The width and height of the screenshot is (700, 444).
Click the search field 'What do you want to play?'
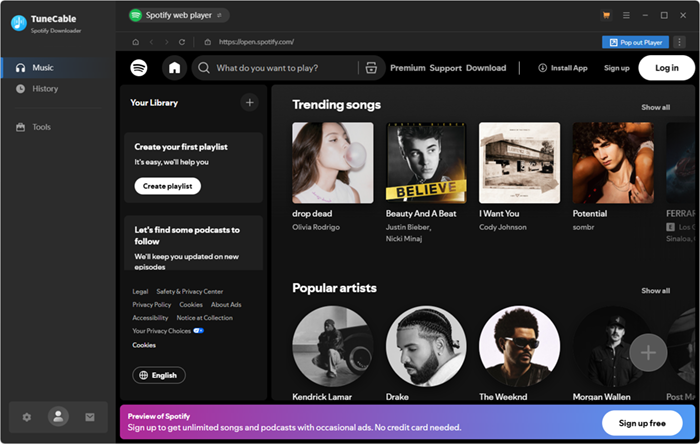coord(285,68)
